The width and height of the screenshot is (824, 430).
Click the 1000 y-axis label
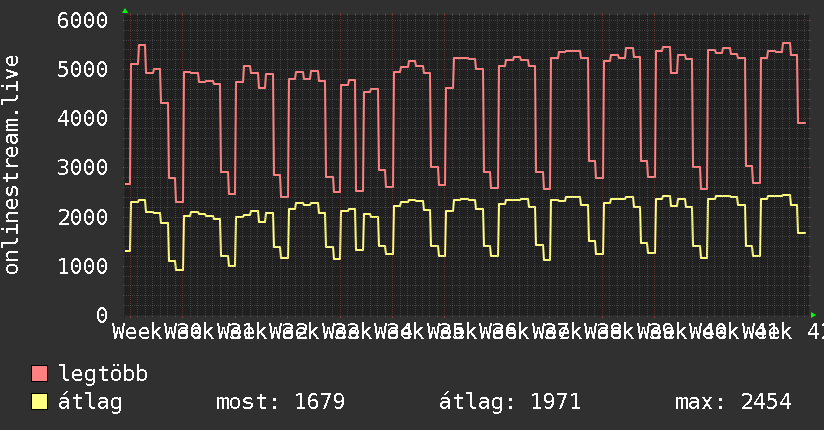[83, 266]
